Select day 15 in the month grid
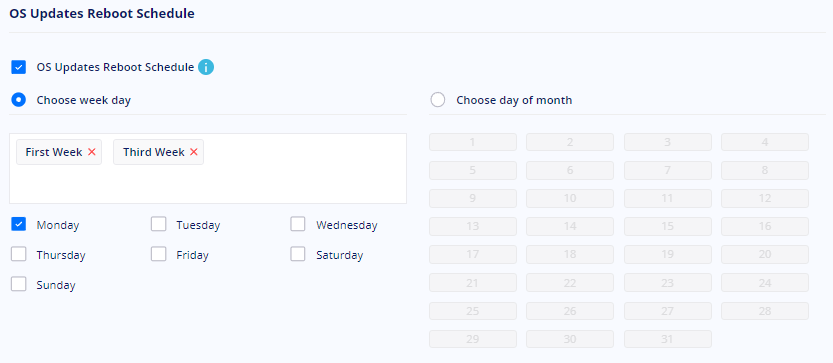The image size is (833, 363). tap(668, 226)
